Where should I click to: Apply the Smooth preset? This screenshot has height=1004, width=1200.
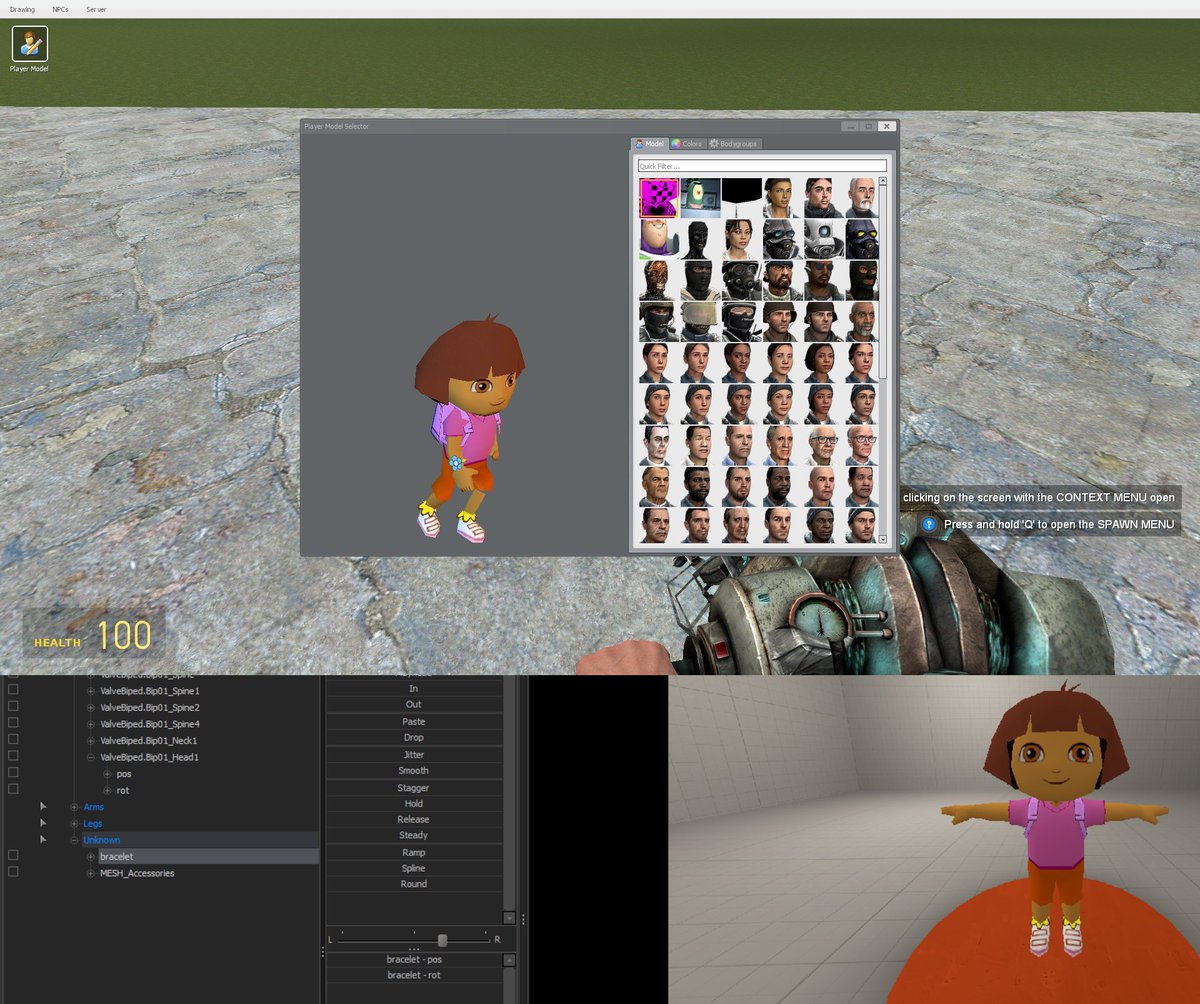tap(414, 770)
